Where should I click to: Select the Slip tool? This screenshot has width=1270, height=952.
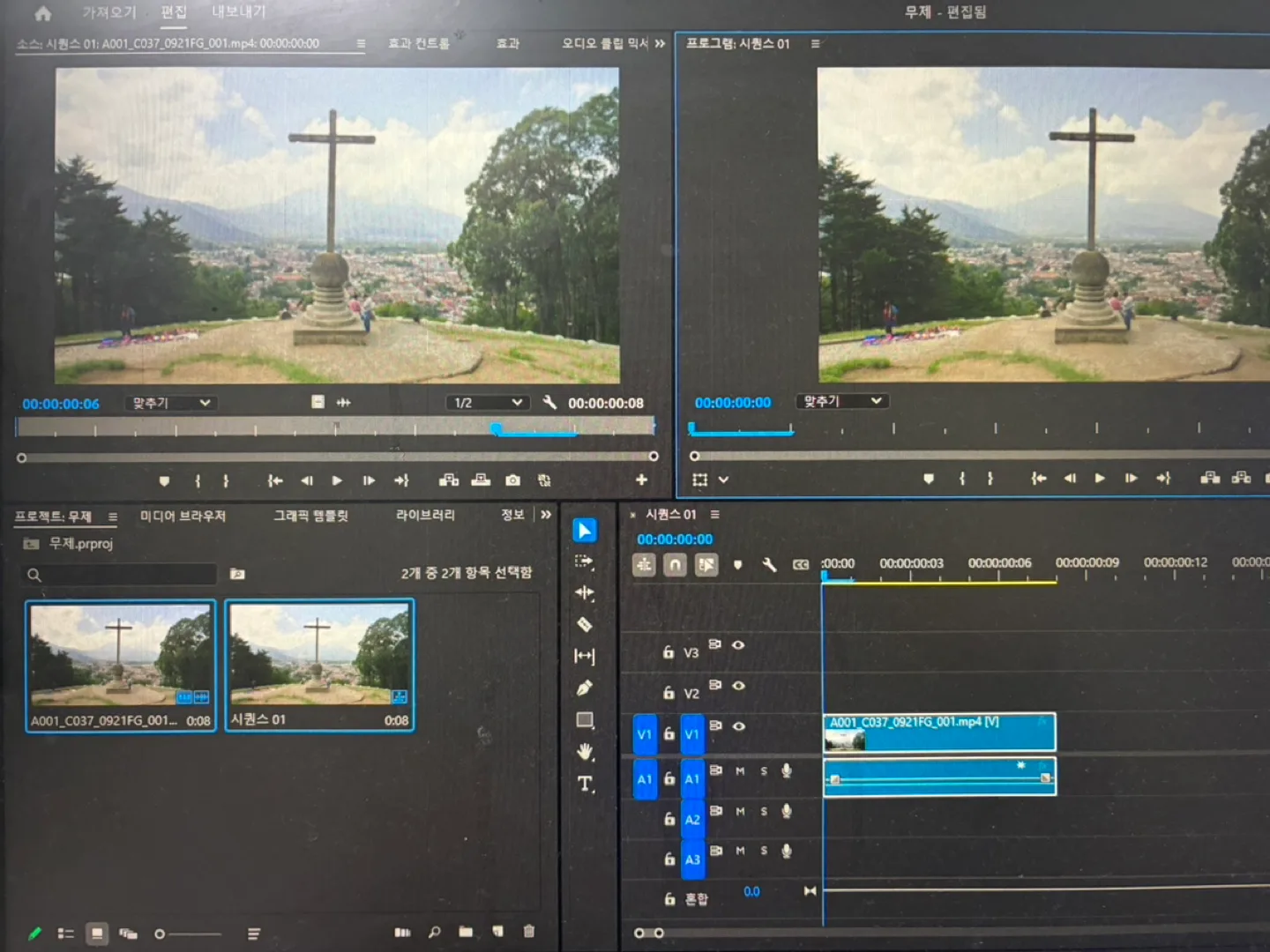click(x=584, y=656)
